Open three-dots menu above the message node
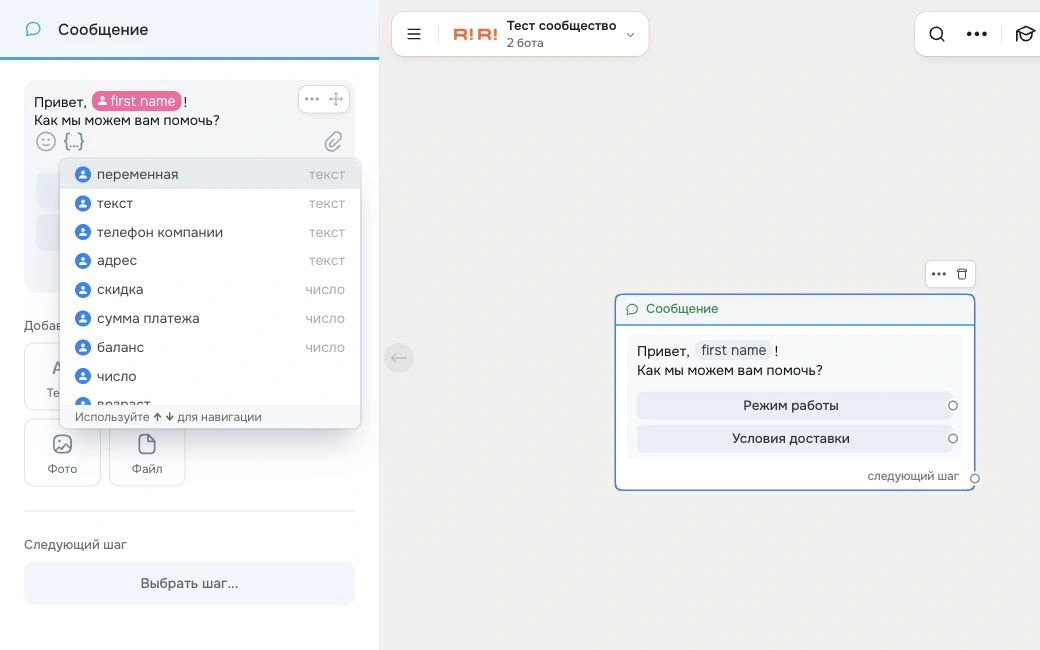This screenshot has width=1040, height=650. point(939,274)
